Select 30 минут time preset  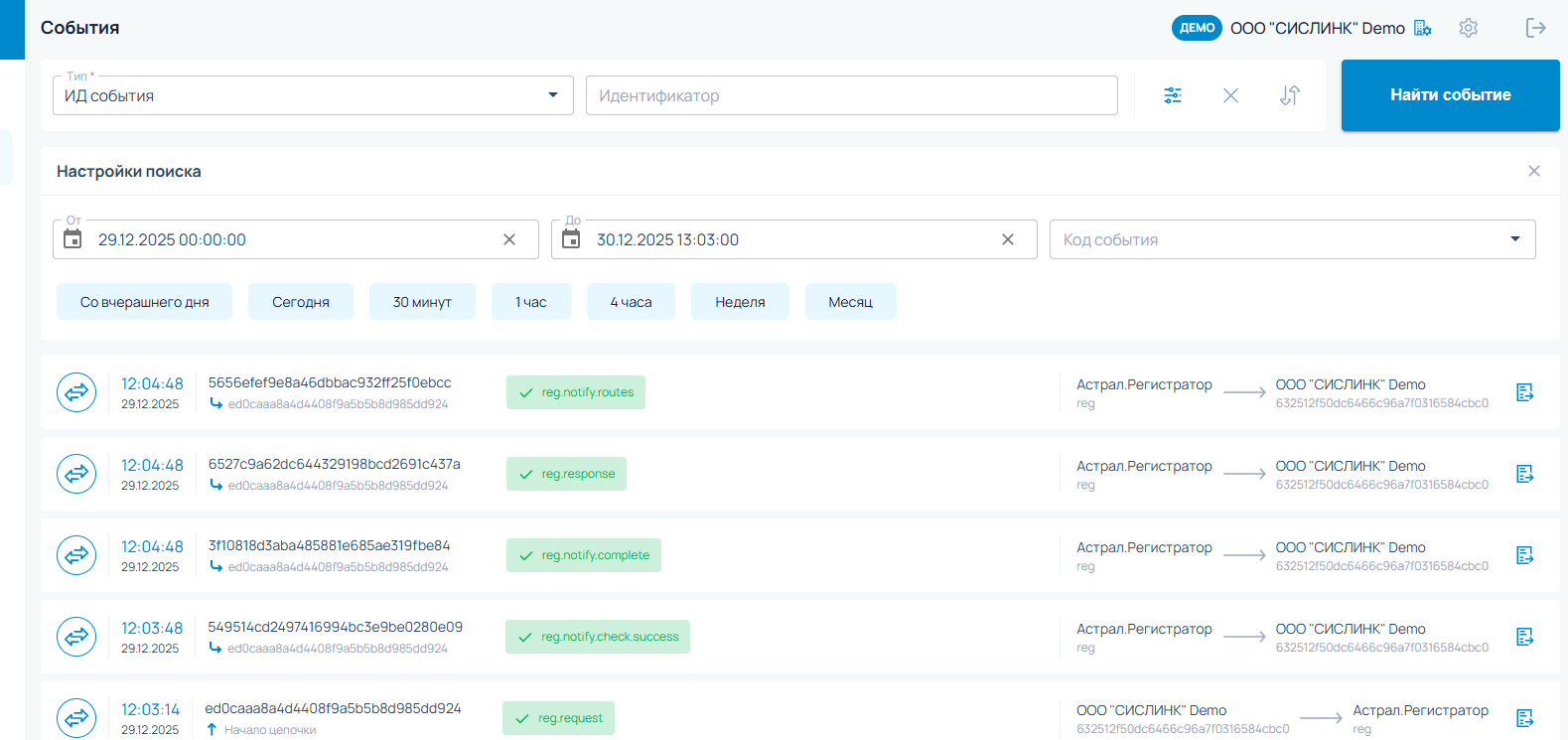pyautogui.click(x=422, y=302)
